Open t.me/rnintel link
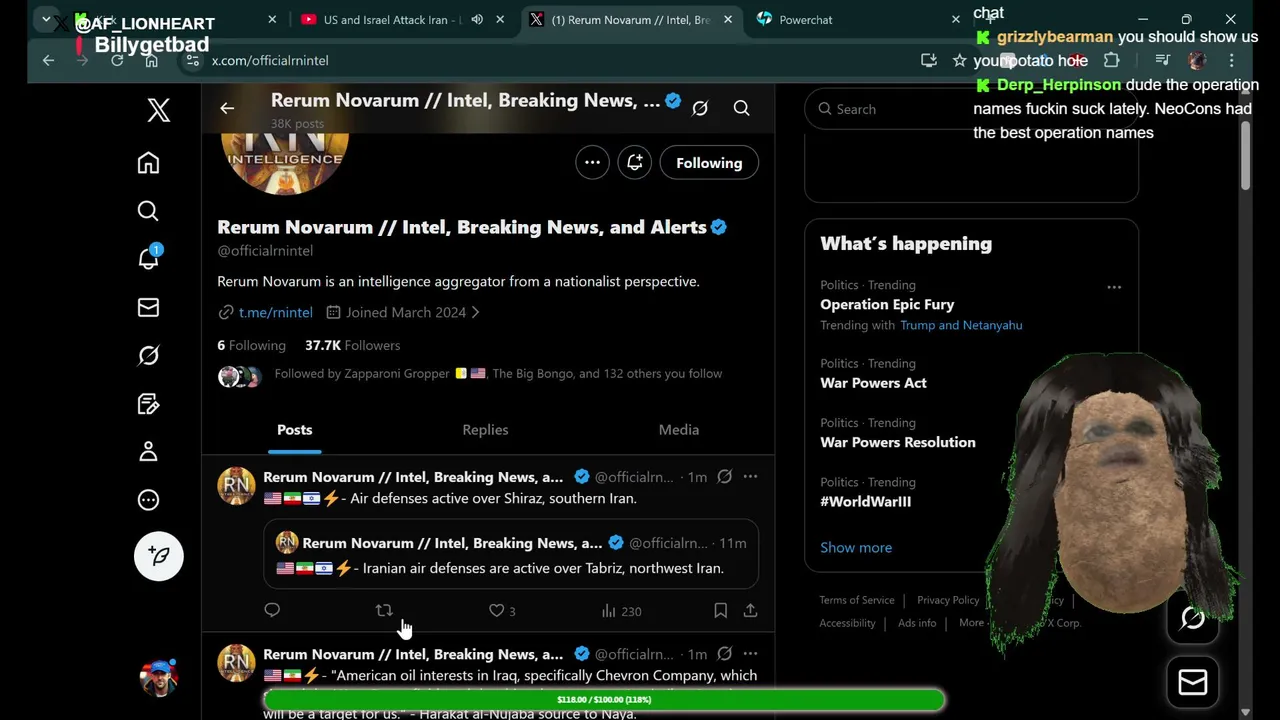 (x=275, y=312)
